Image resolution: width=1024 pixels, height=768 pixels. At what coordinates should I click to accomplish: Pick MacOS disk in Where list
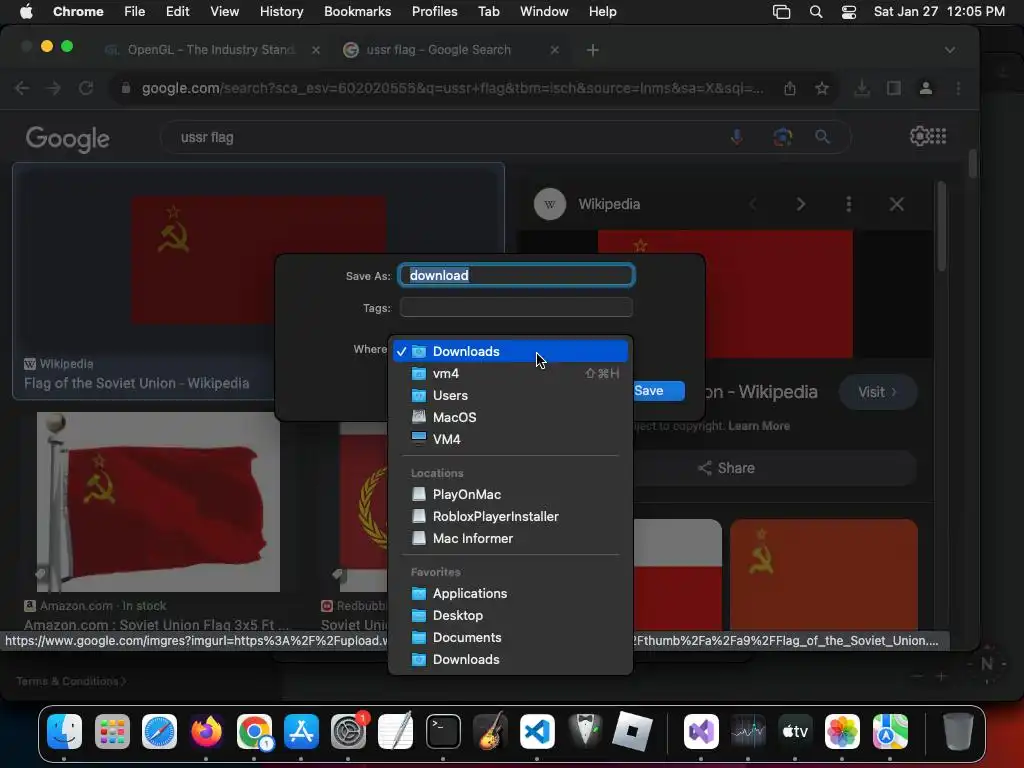[510, 417]
